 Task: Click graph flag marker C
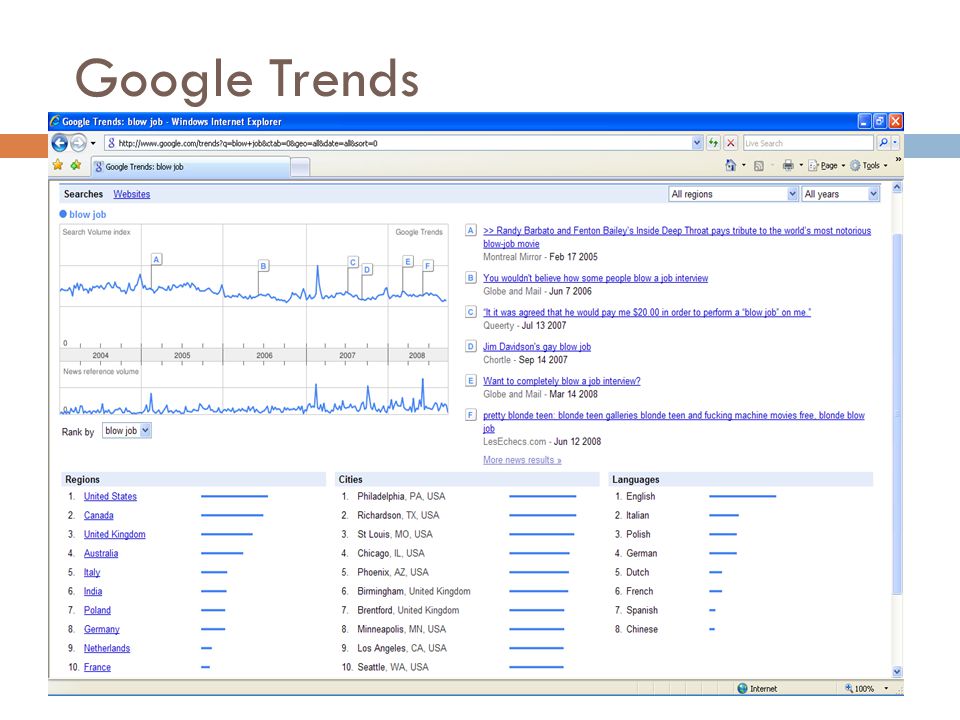pos(353,262)
